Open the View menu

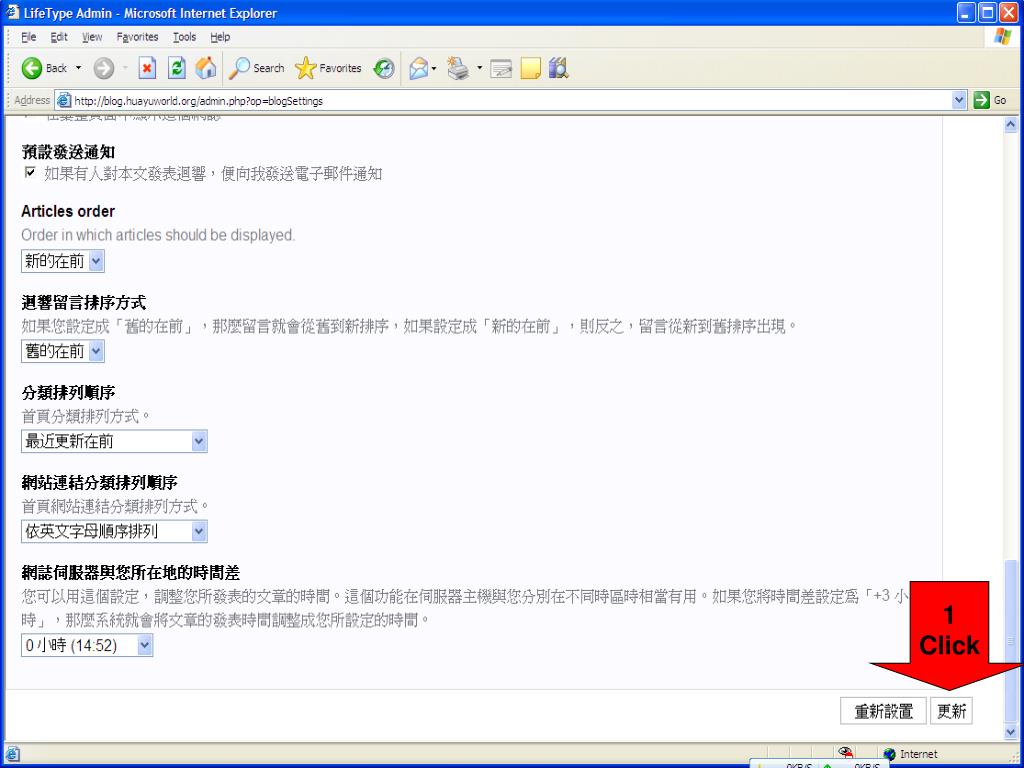coord(92,37)
